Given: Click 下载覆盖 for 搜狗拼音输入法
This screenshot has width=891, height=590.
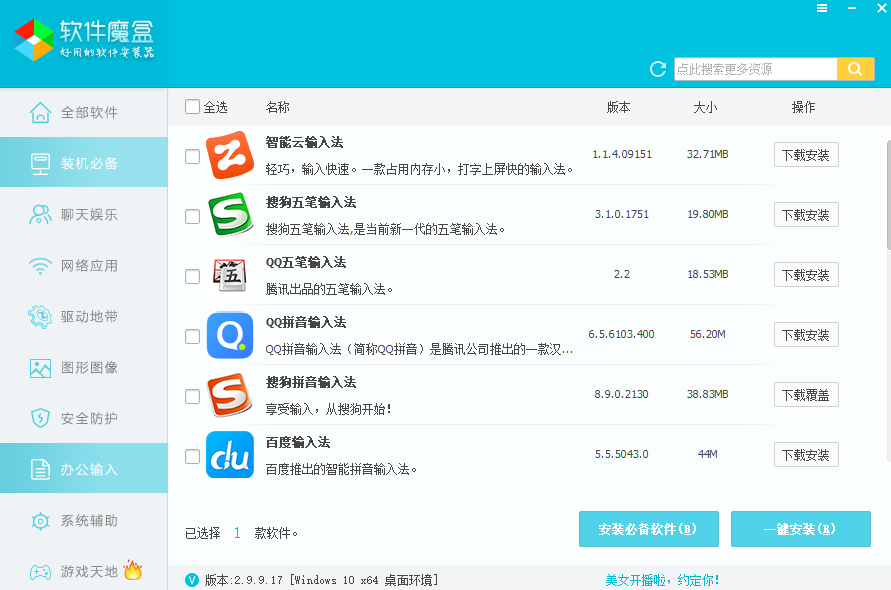Looking at the screenshot, I should pos(806,394).
